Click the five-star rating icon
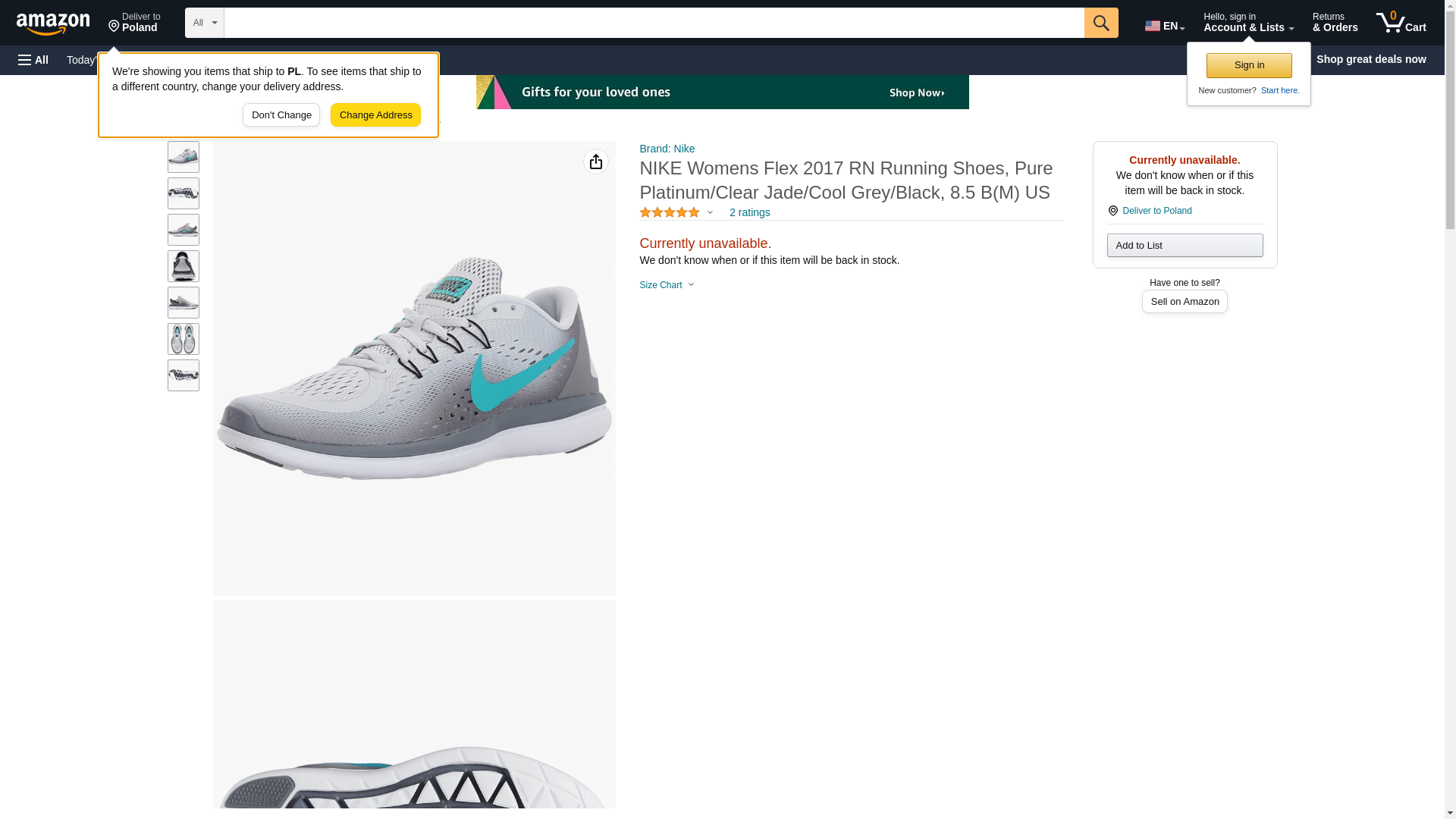 tap(670, 213)
